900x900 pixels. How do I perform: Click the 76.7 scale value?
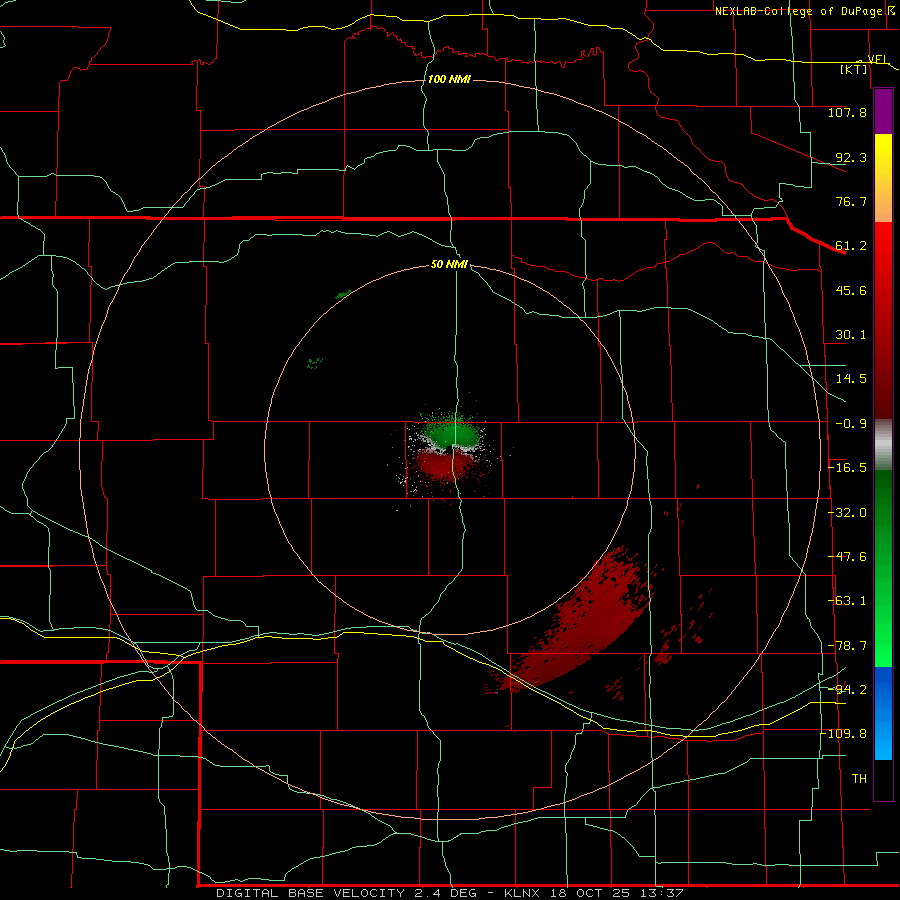851,201
